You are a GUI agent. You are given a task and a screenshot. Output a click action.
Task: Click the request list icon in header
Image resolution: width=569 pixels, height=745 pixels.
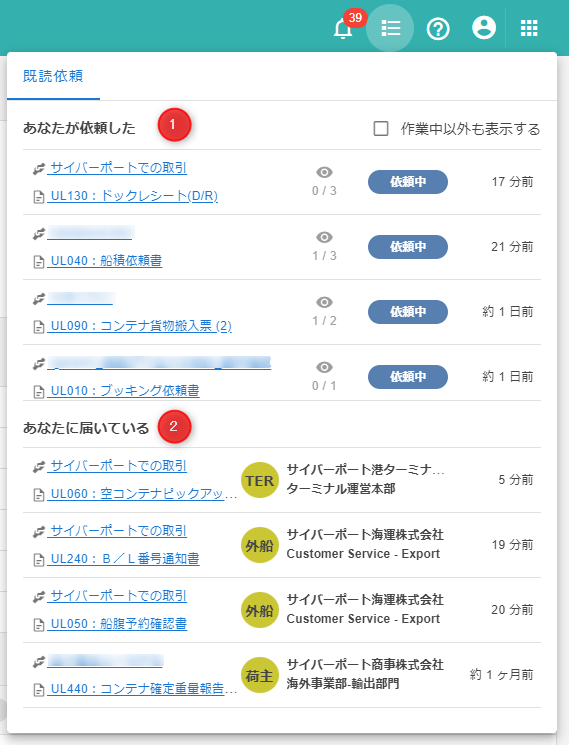coord(390,28)
